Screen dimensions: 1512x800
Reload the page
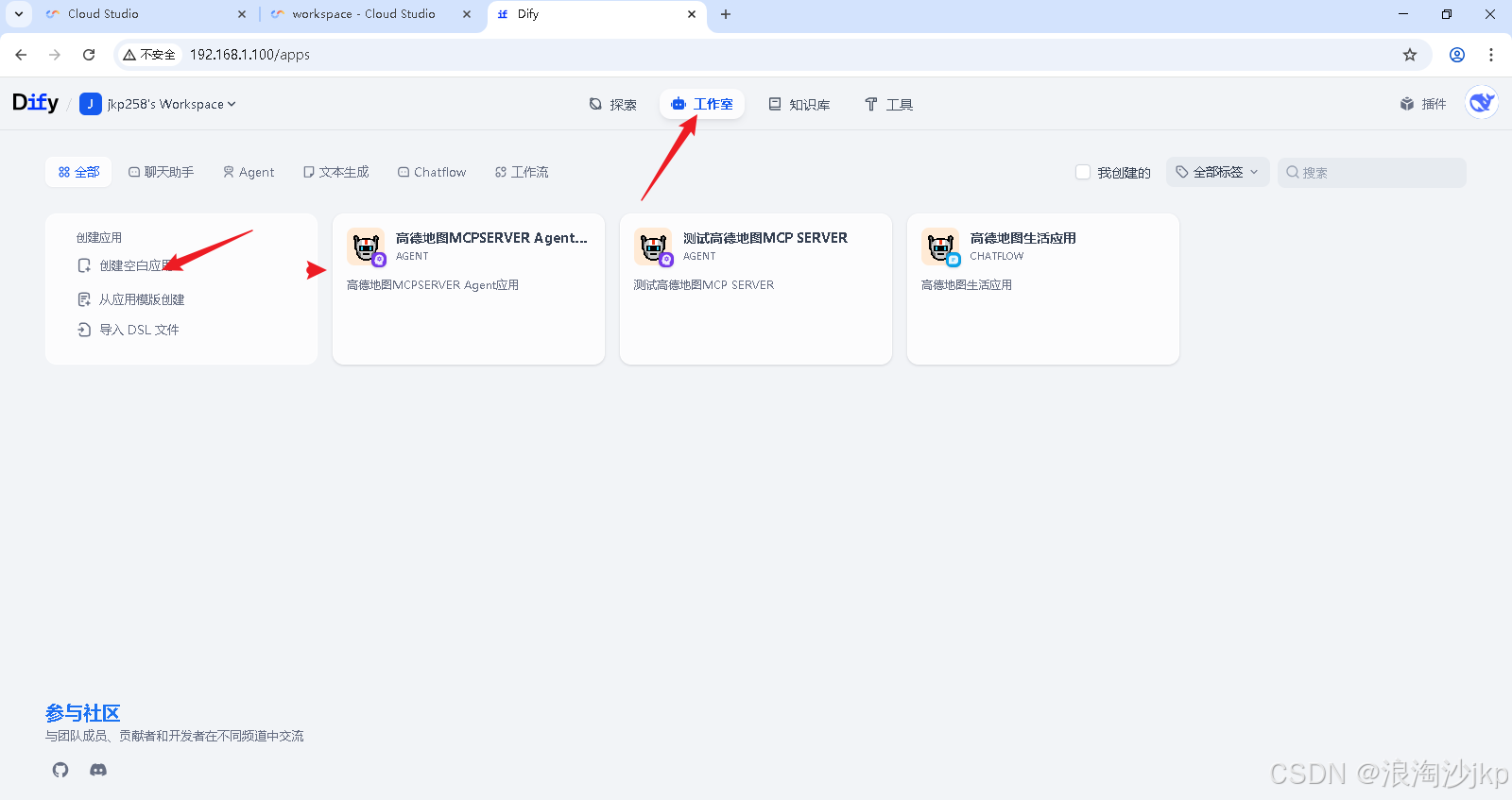click(89, 55)
